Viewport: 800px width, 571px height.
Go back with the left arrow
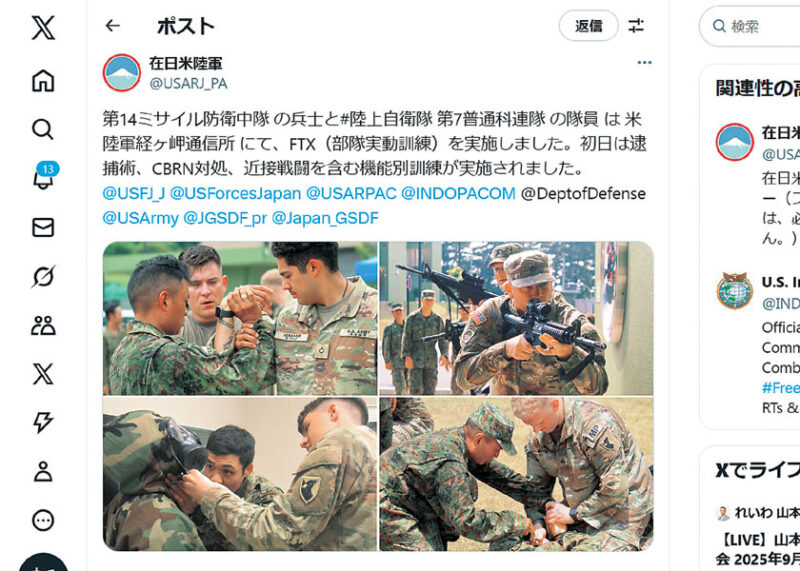click(x=113, y=26)
